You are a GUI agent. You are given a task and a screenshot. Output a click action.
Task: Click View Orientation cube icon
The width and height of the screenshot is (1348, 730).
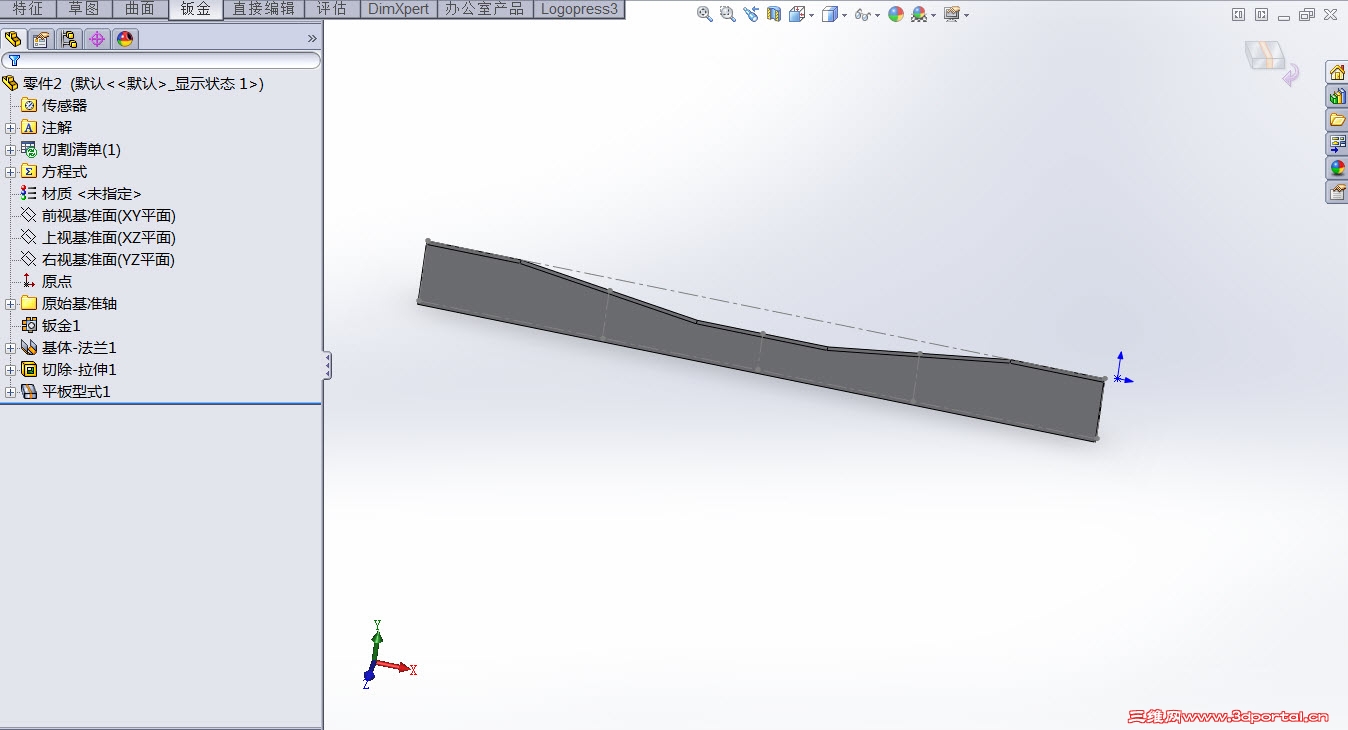[x=797, y=14]
